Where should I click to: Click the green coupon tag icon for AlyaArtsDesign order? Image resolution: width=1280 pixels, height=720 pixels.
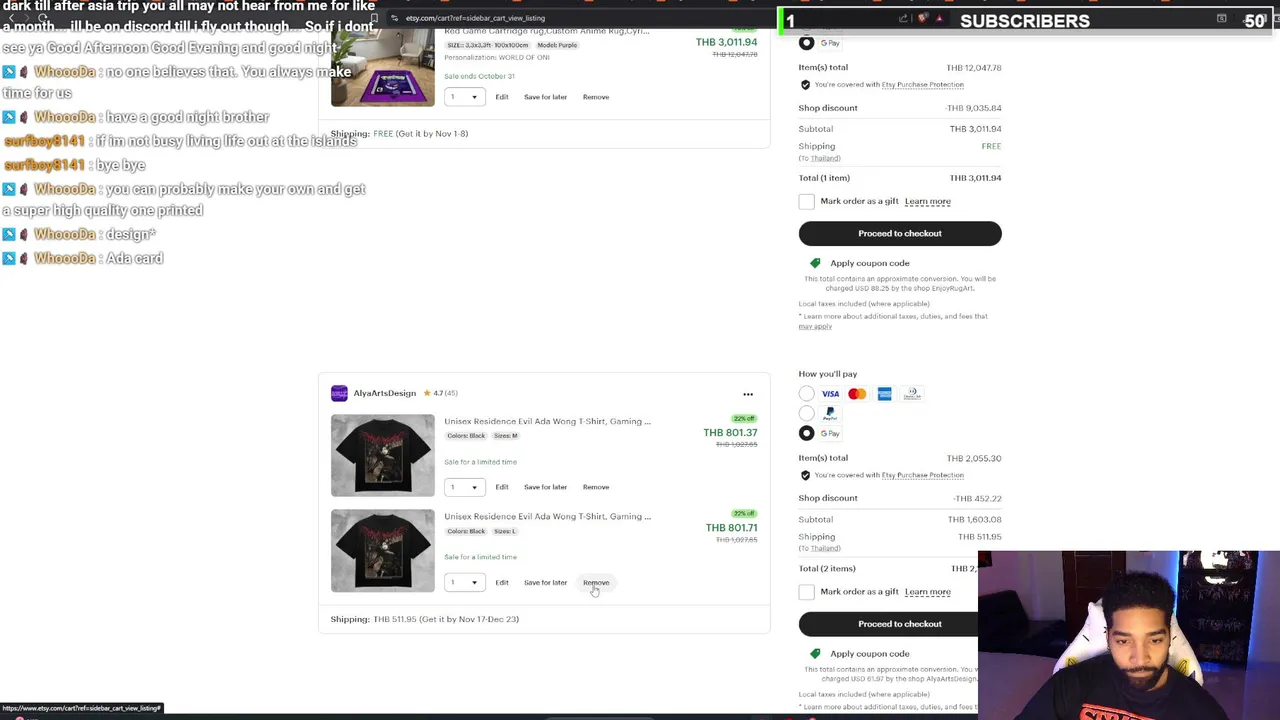pyautogui.click(x=815, y=654)
